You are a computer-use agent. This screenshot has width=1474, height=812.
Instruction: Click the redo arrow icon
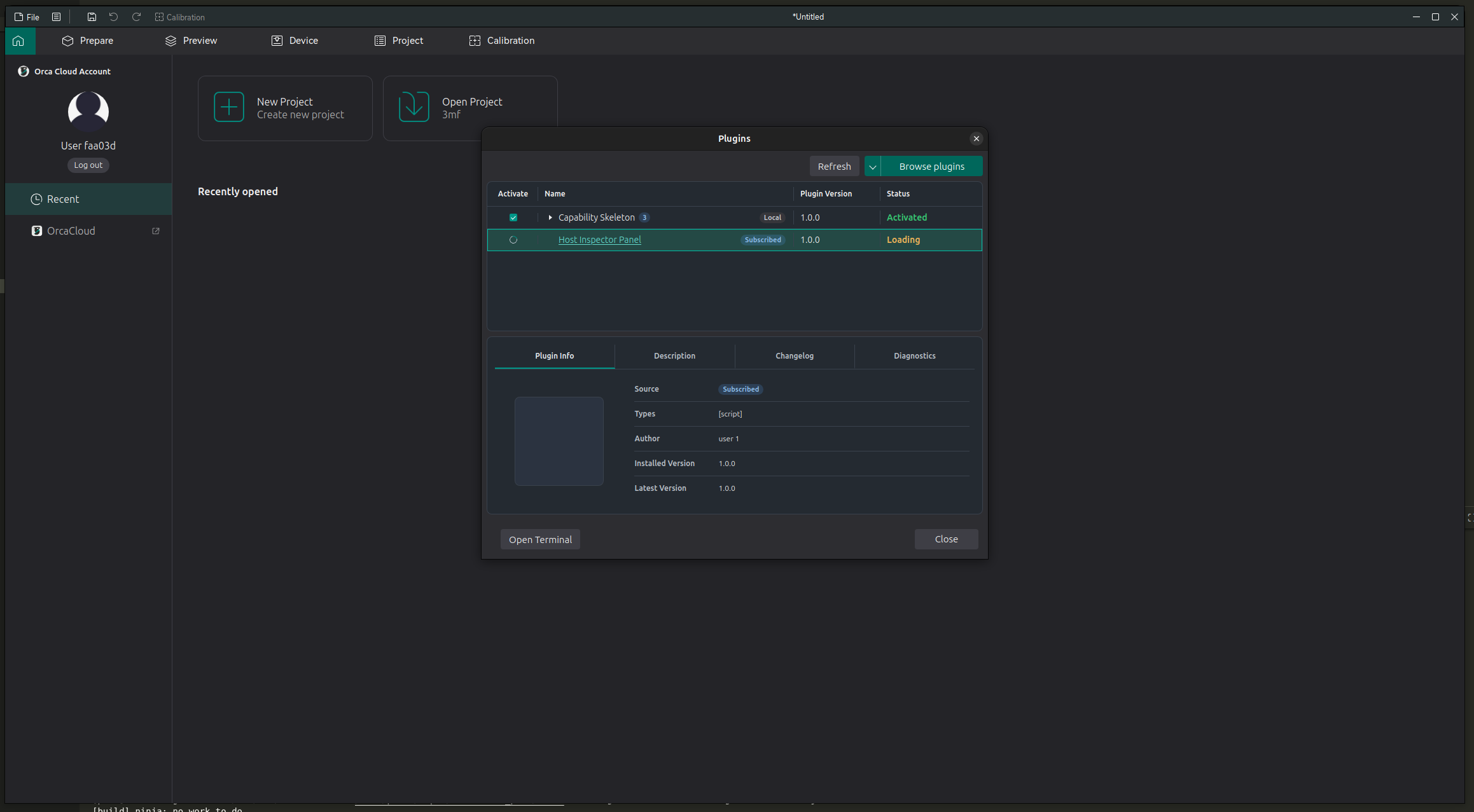(136, 17)
